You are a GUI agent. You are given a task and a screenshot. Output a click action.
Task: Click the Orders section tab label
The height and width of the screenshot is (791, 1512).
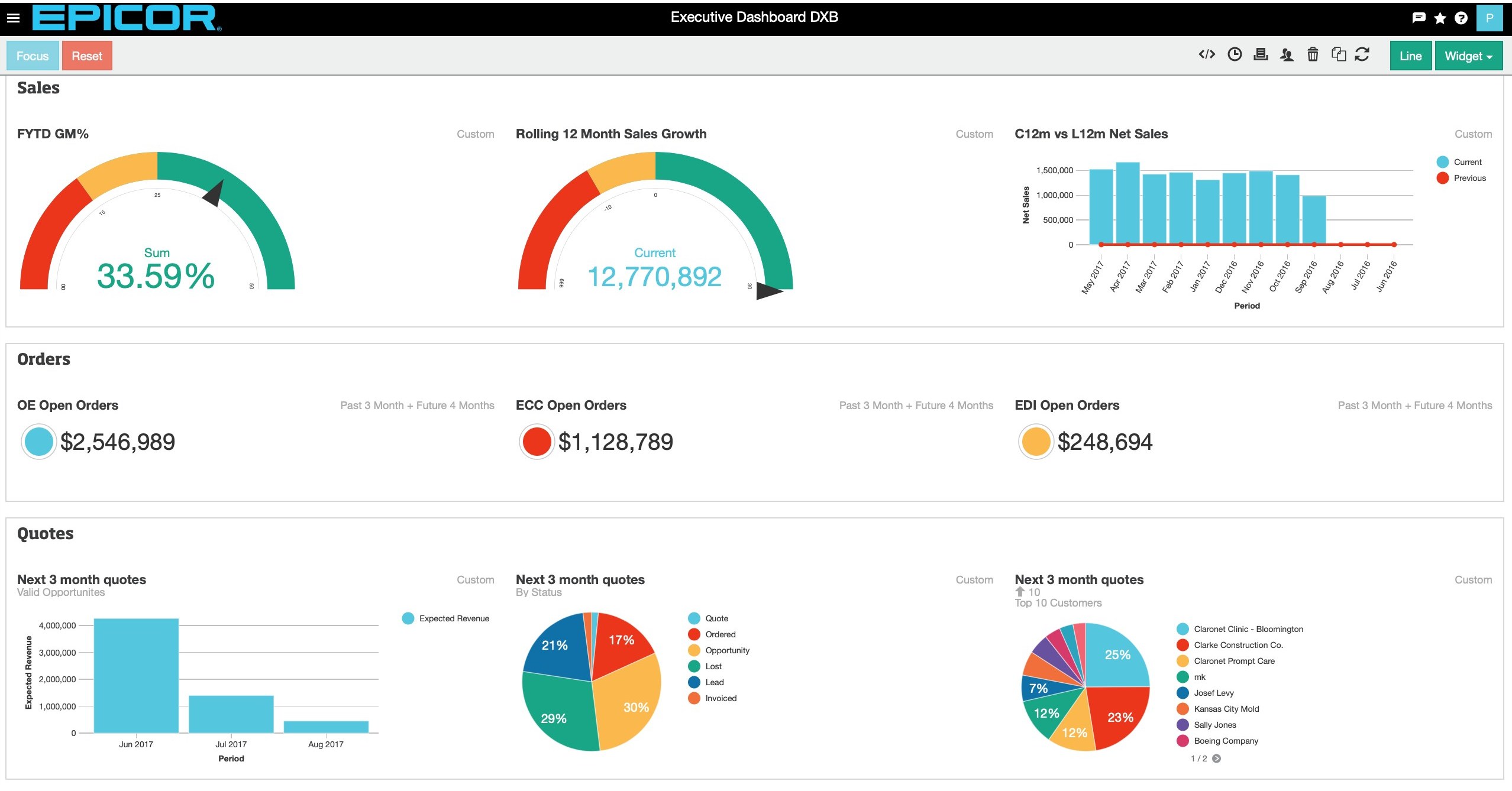pyautogui.click(x=44, y=358)
